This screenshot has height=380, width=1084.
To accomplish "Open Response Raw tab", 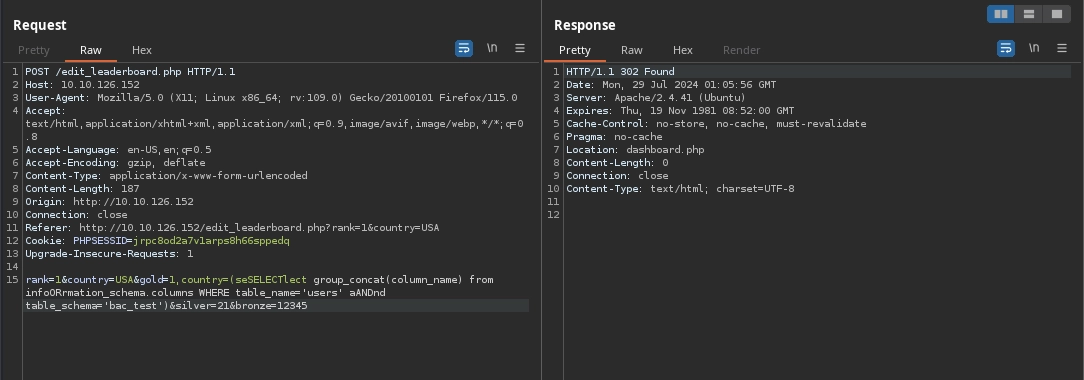I will [x=632, y=50].
